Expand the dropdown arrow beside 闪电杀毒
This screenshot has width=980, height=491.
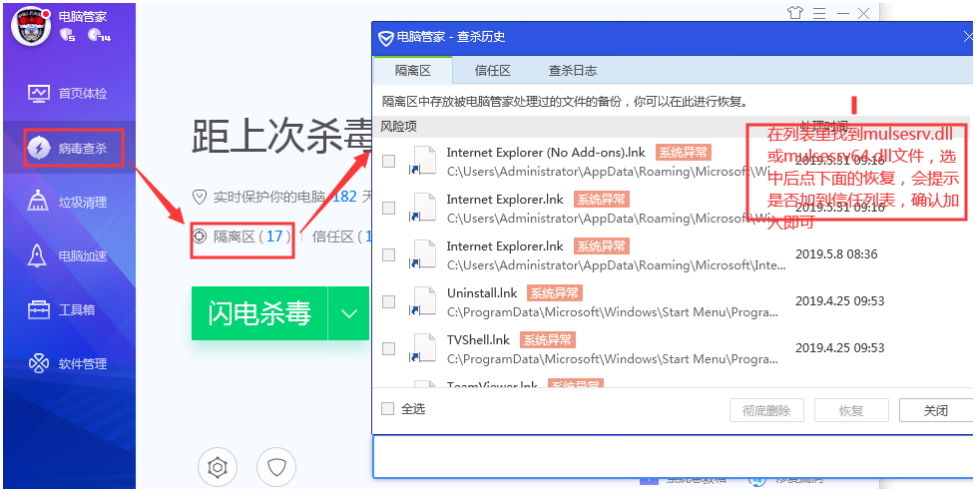(349, 314)
